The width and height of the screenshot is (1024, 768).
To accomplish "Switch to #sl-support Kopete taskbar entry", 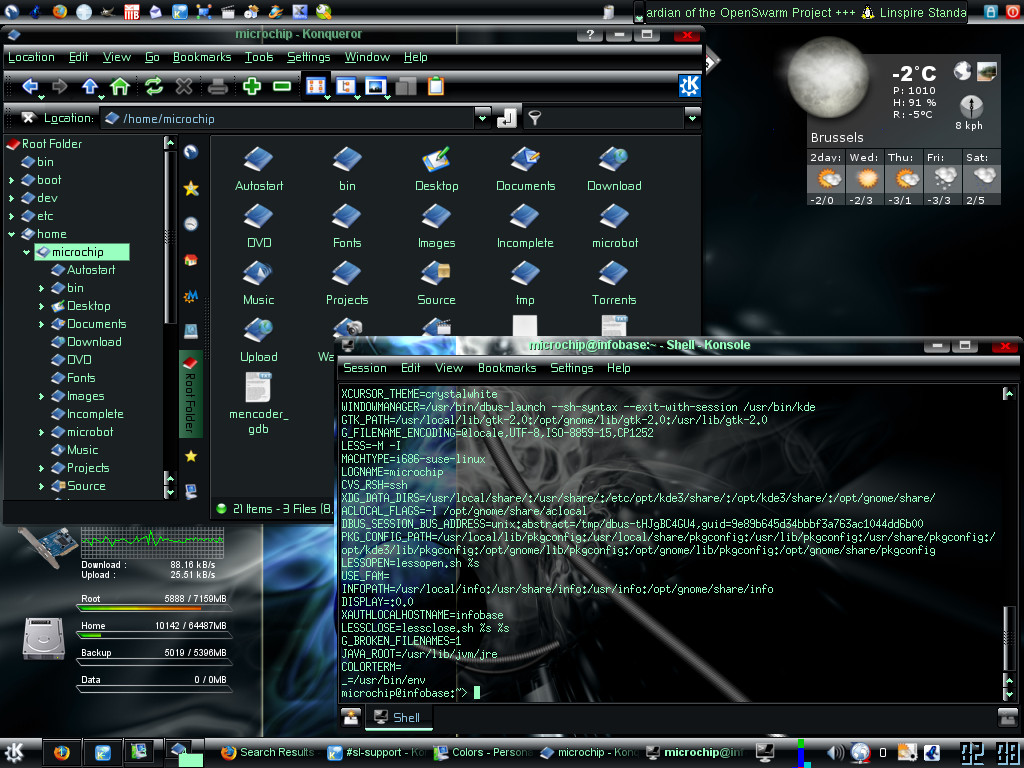I will point(376,753).
